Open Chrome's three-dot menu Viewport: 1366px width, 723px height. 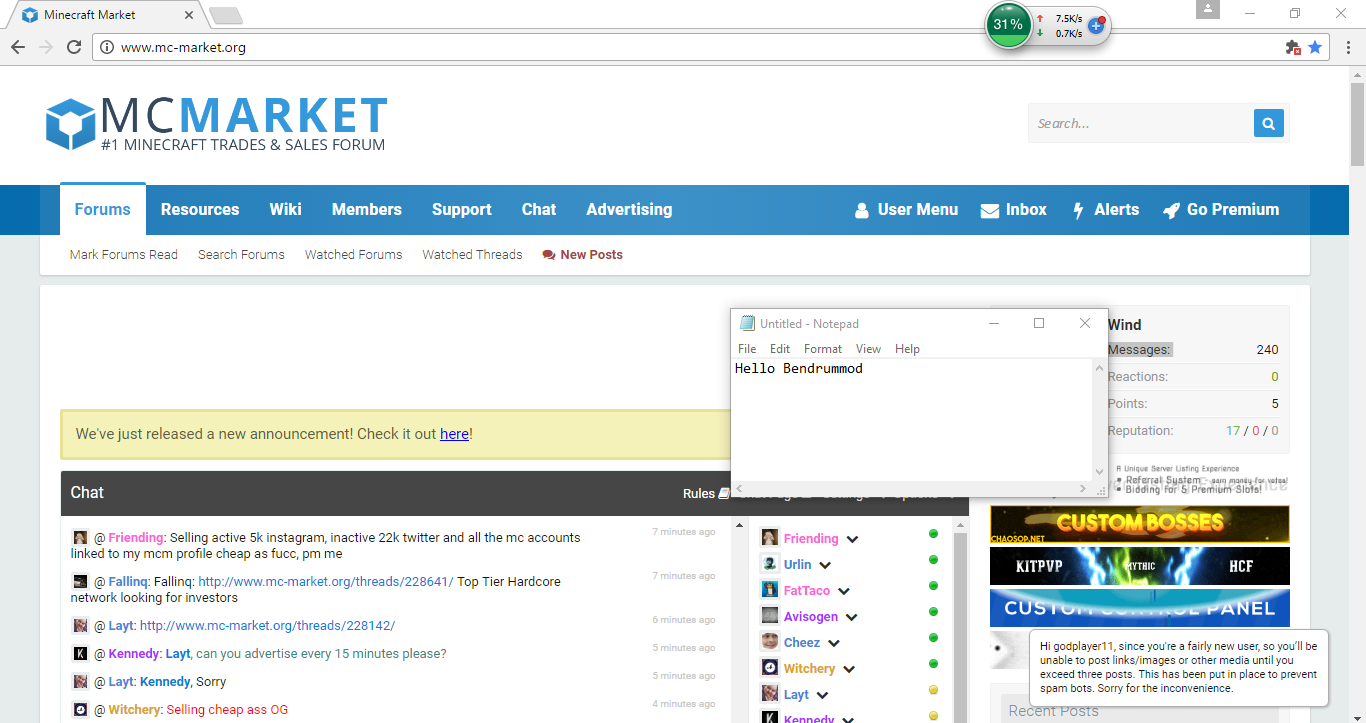[1348, 47]
